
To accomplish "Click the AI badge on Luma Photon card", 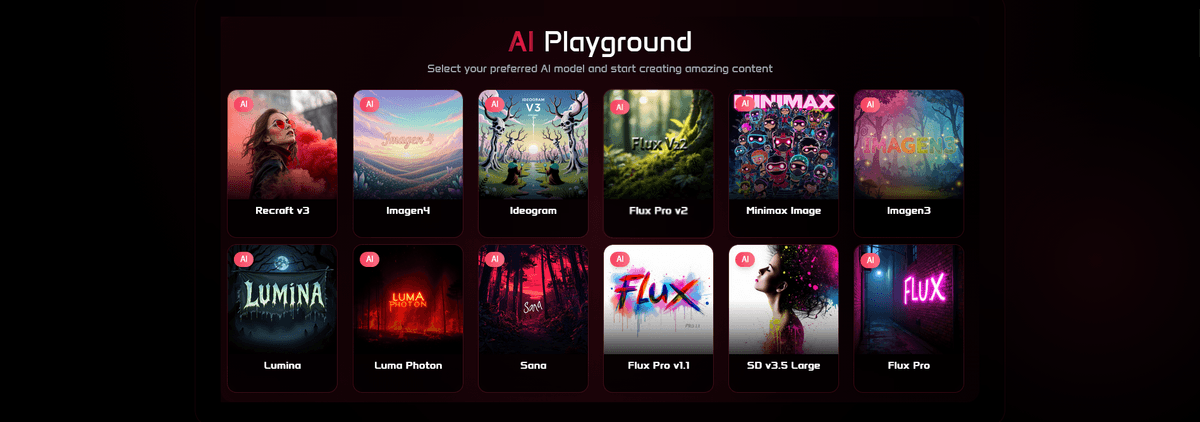I will point(368,259).
